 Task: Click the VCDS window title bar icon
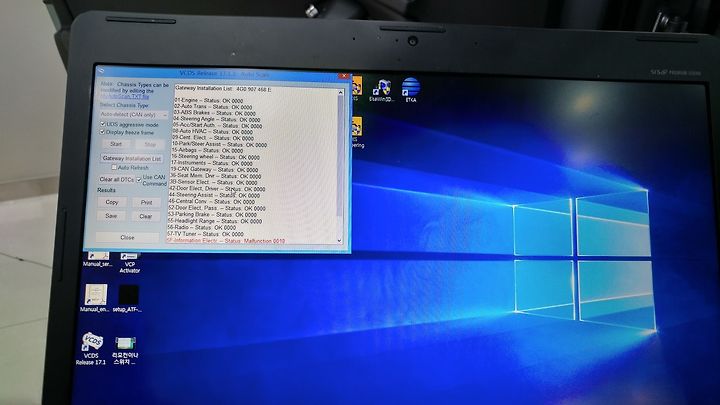[101, 71]
